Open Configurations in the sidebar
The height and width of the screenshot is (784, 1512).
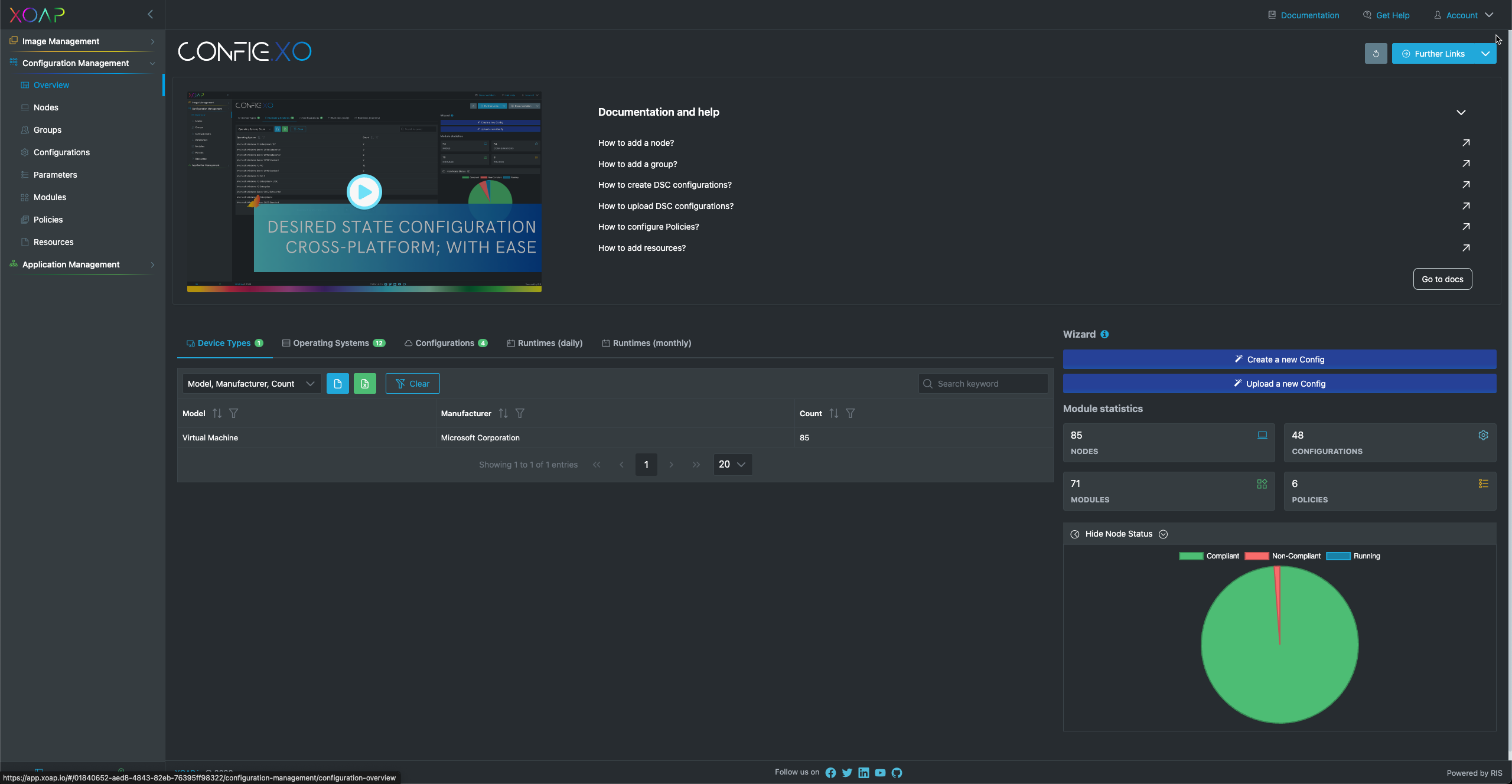[61, 152]
